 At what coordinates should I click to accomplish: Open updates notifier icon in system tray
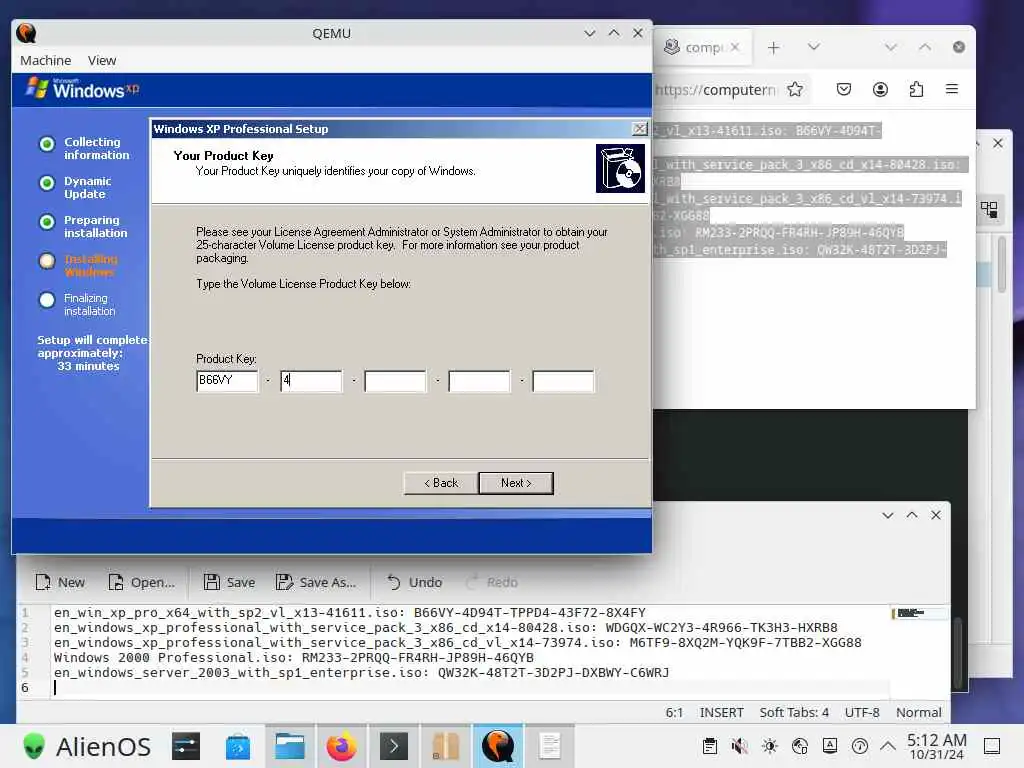[860, 746]
